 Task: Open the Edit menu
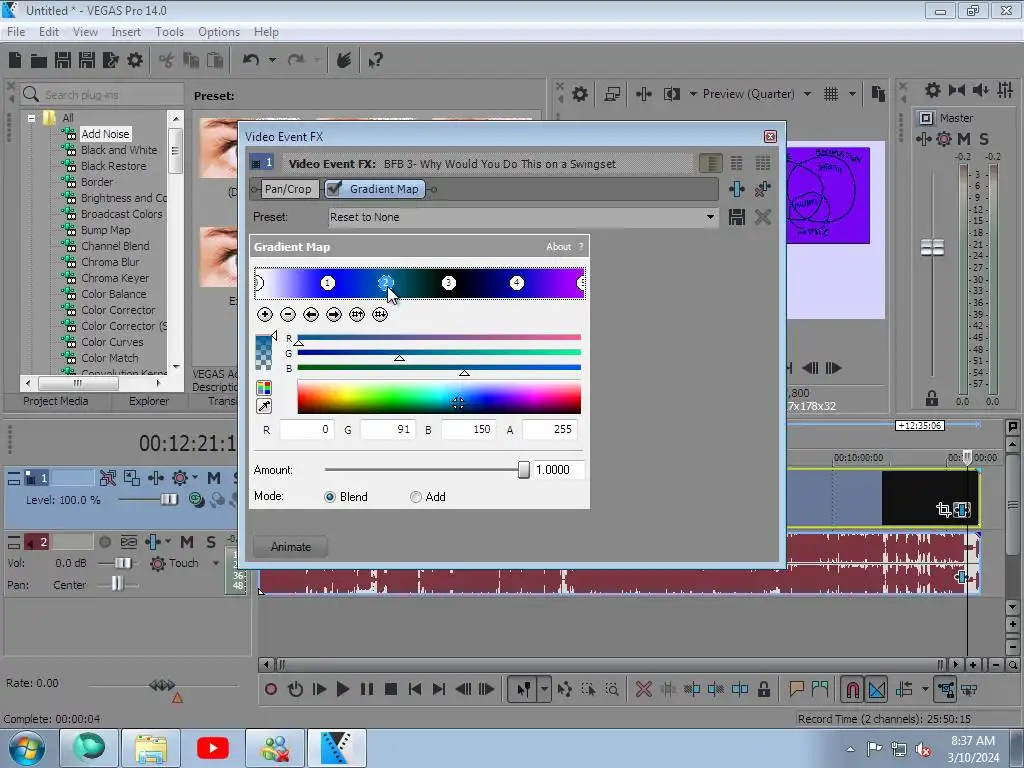(48, 31)
